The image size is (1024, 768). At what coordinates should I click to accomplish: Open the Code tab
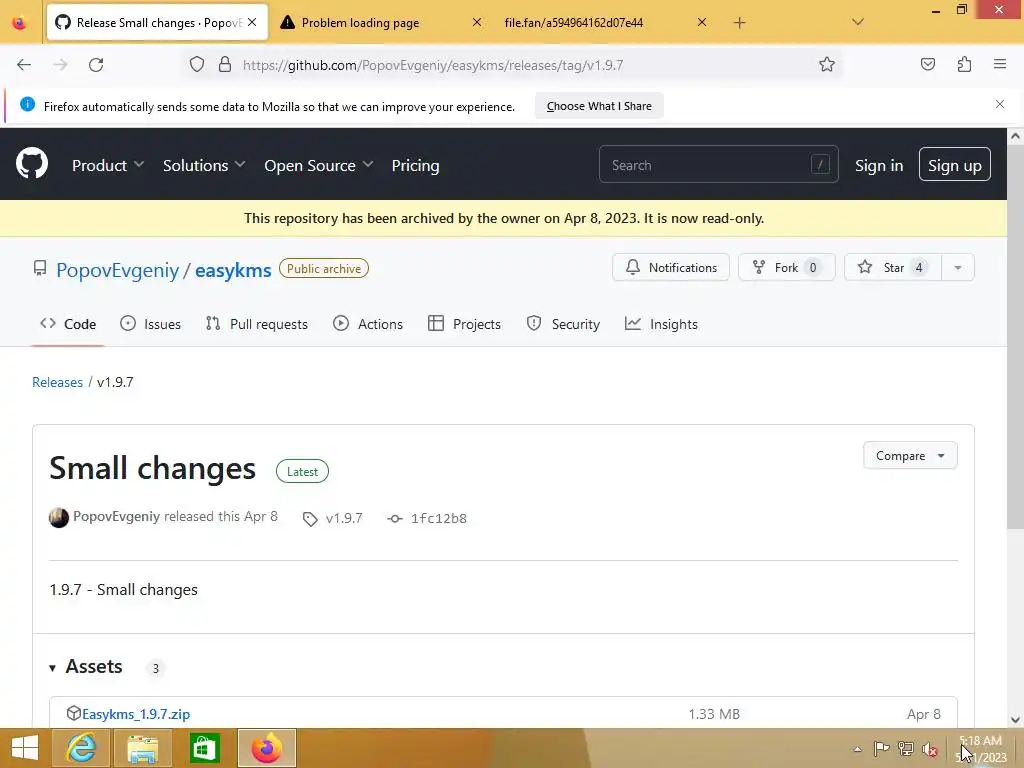click(68, 324)
